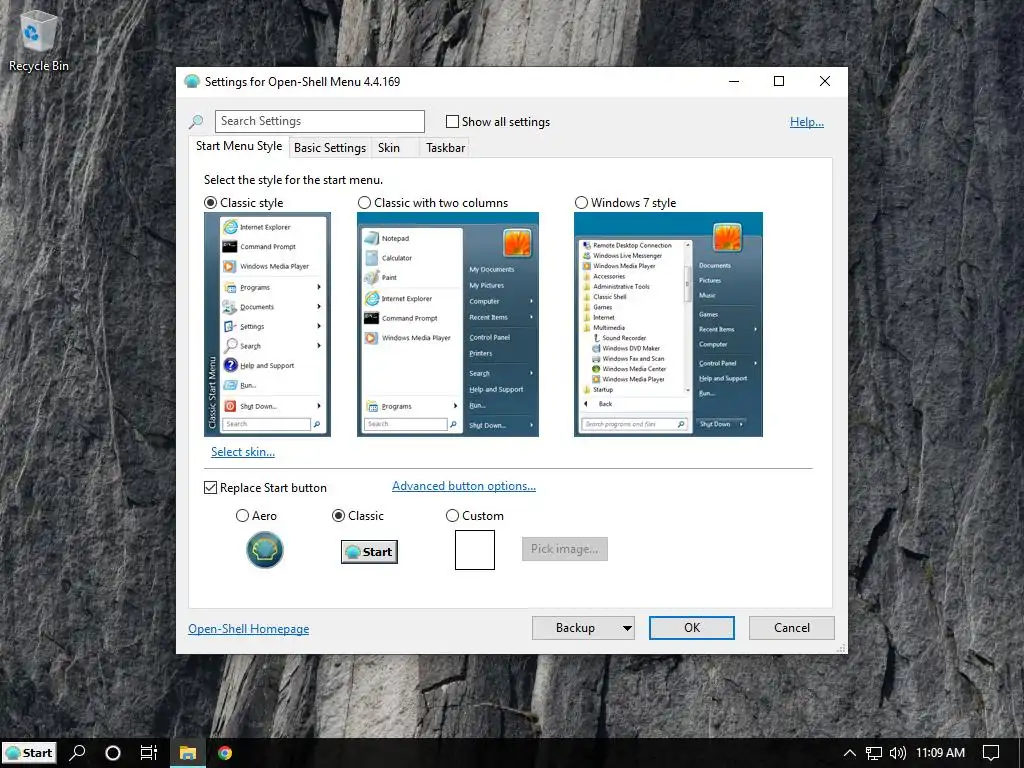Open the Taskbar tab
The height and width of the screenshot is (768, 1024).
(445, 148)
